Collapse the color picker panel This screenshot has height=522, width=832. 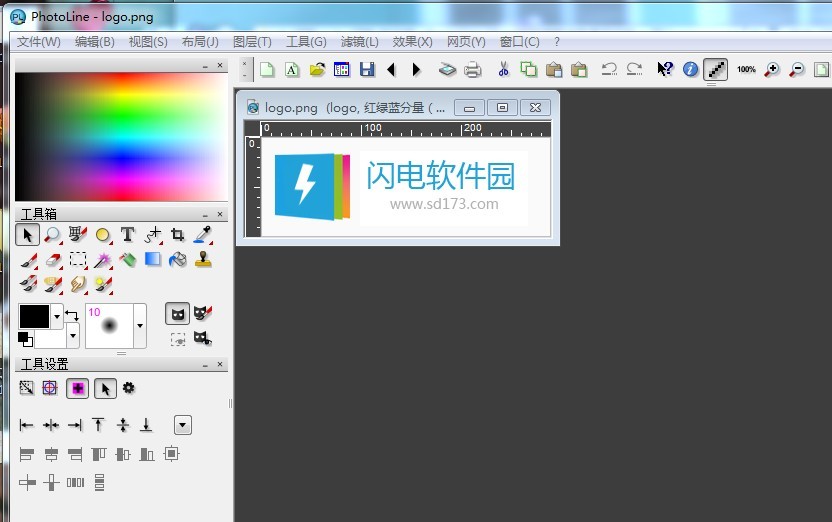coord(205,66)
